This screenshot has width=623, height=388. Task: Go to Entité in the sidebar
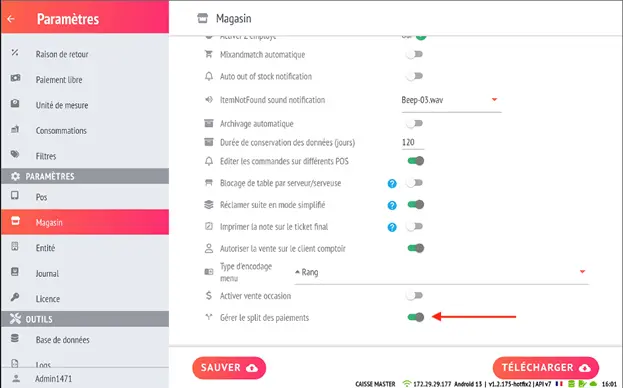(x=85, y=248)
